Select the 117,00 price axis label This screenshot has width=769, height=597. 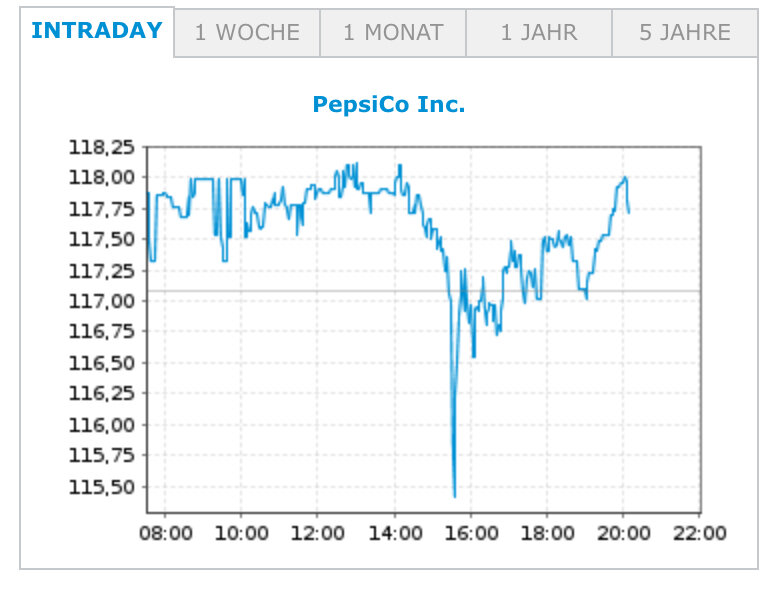pos(101,301)
